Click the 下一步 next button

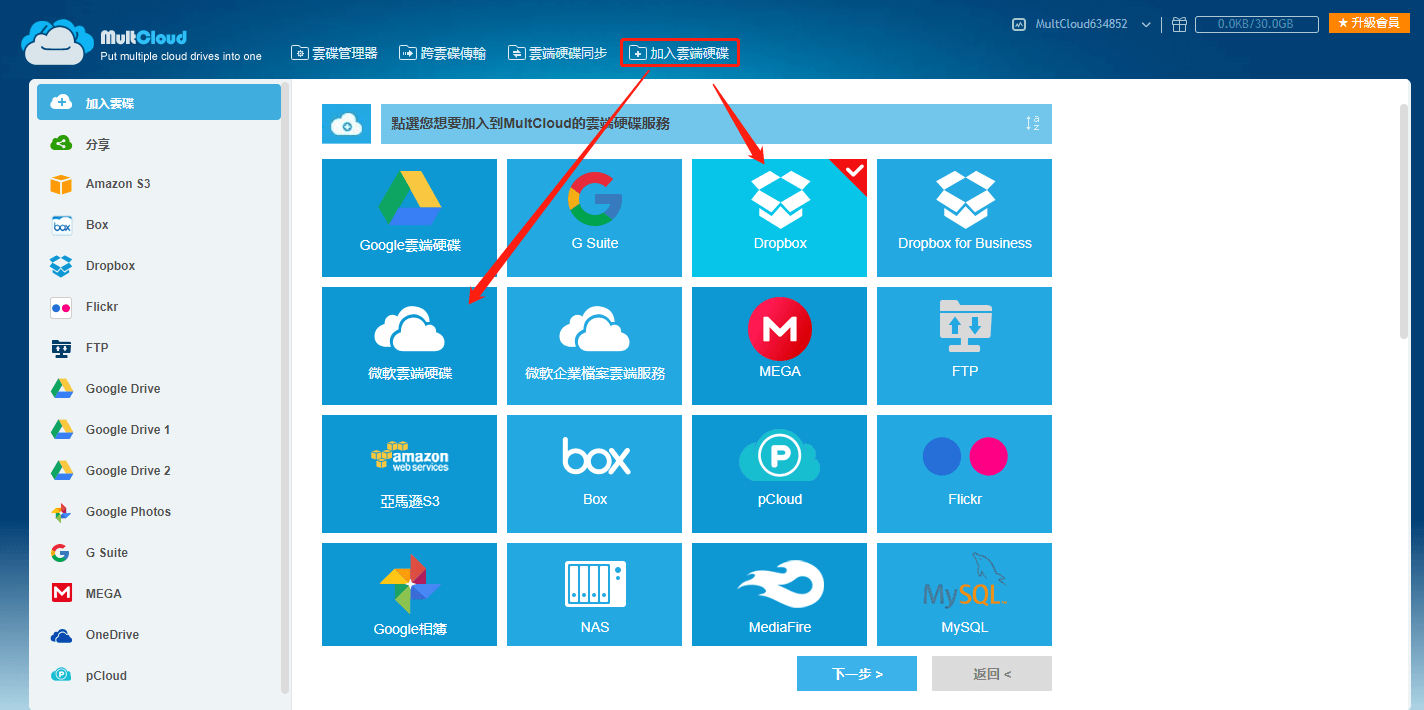857,674
